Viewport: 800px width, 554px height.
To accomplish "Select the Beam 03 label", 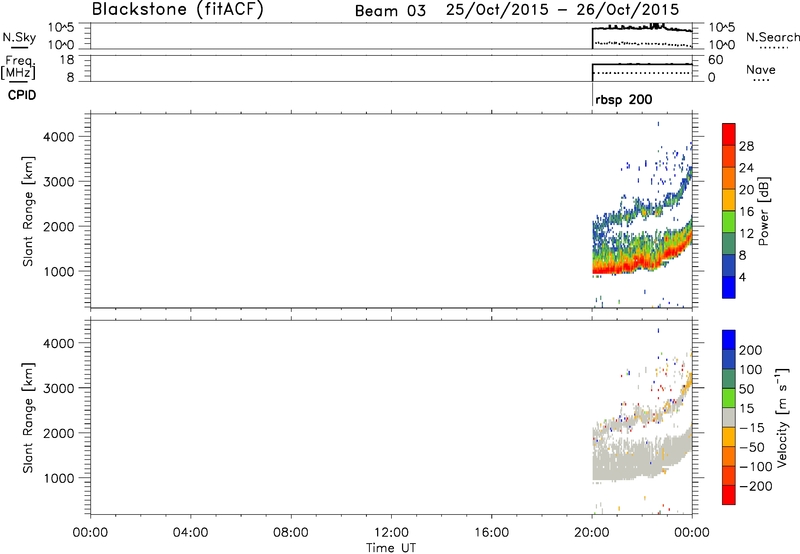I will click(390, 11).
